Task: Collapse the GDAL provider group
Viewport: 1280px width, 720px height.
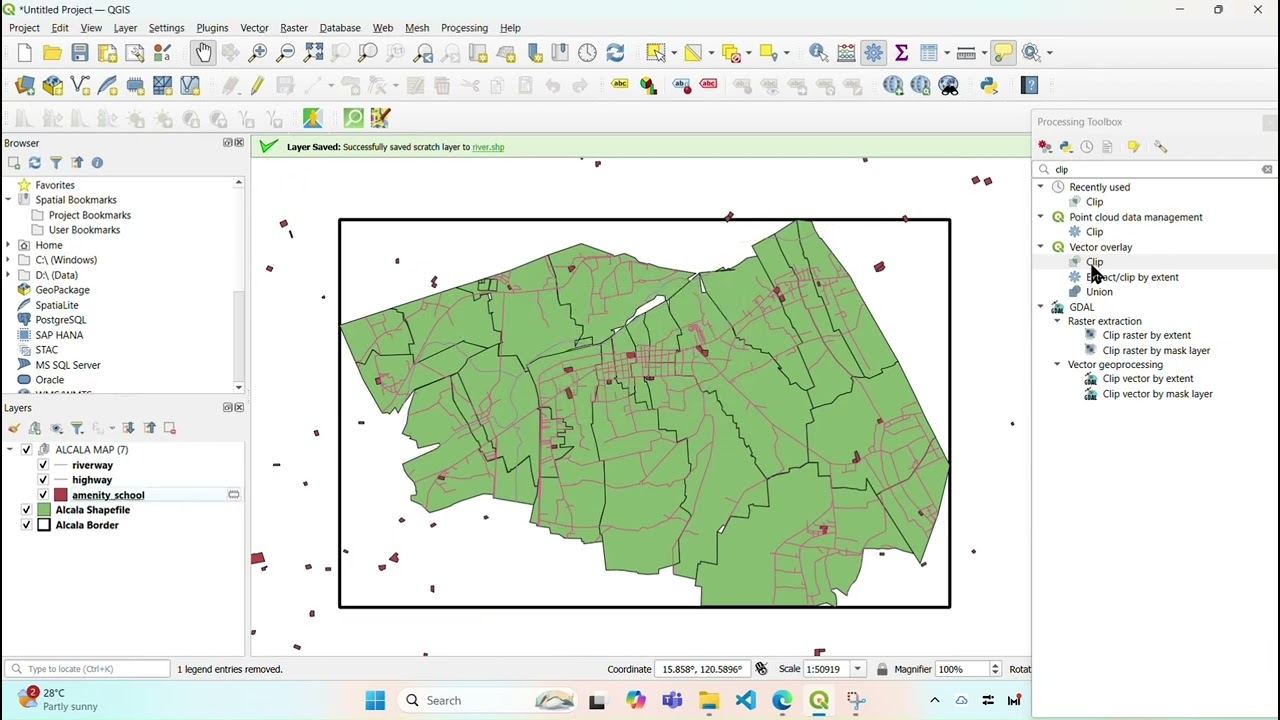Action: click(x=1041, y=307)
